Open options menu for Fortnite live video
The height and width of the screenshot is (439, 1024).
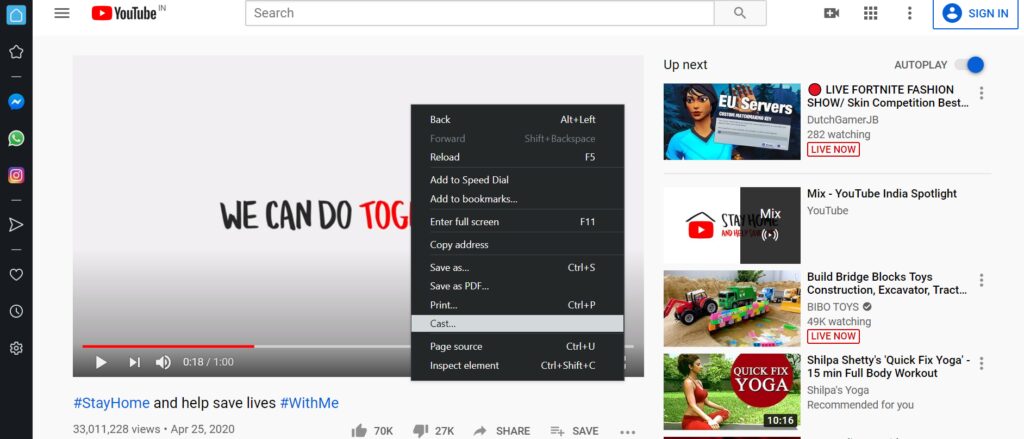tap(981, 93)
